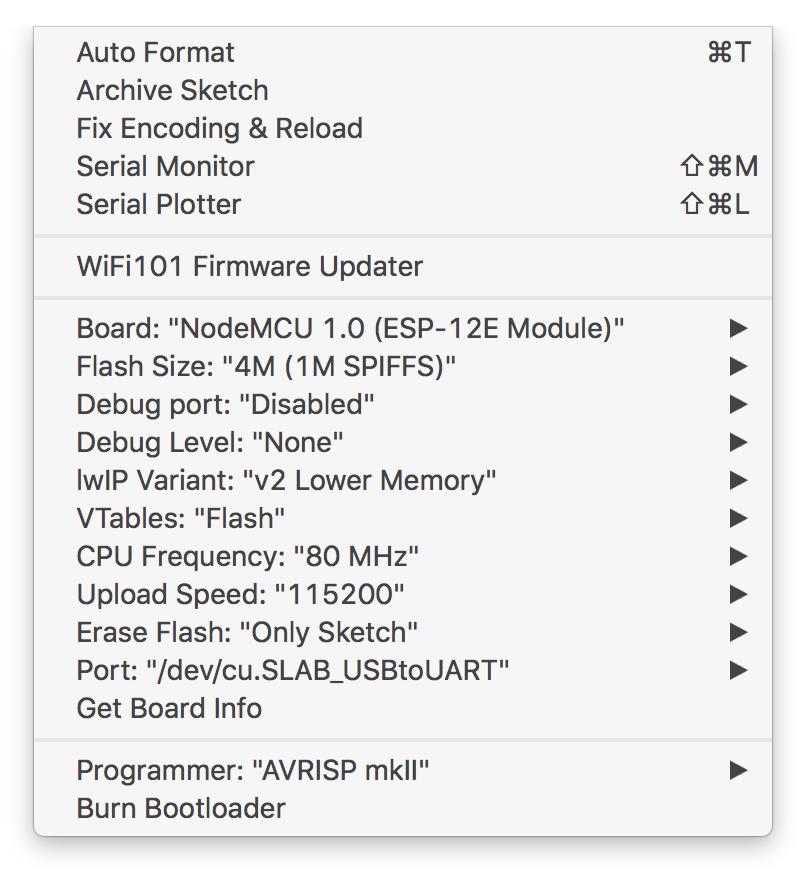The image size is (806, 878).
Task: Open VTables Flash submenu
Action: (x=181, y=518)
